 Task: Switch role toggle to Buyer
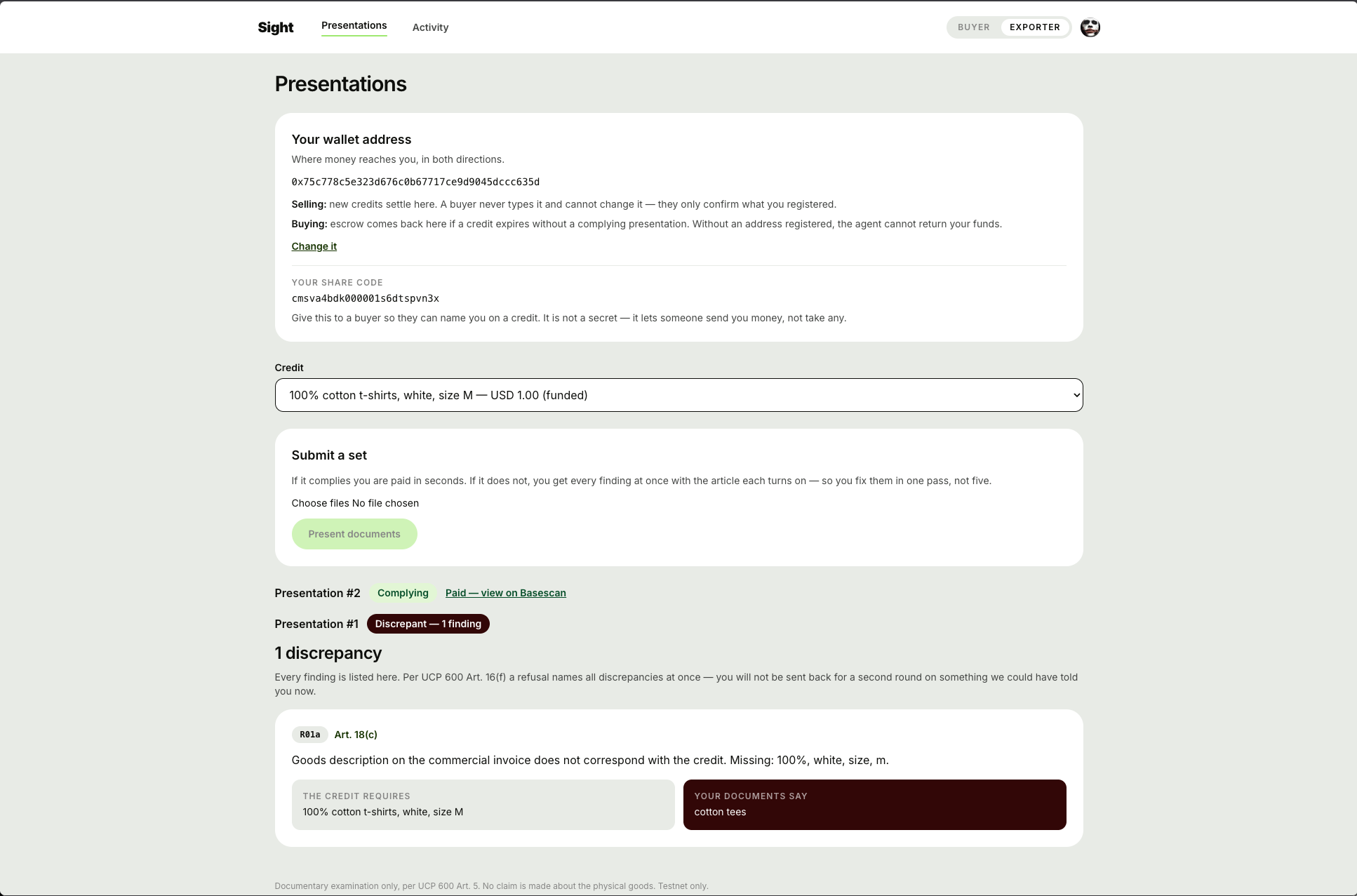point(973,27)
